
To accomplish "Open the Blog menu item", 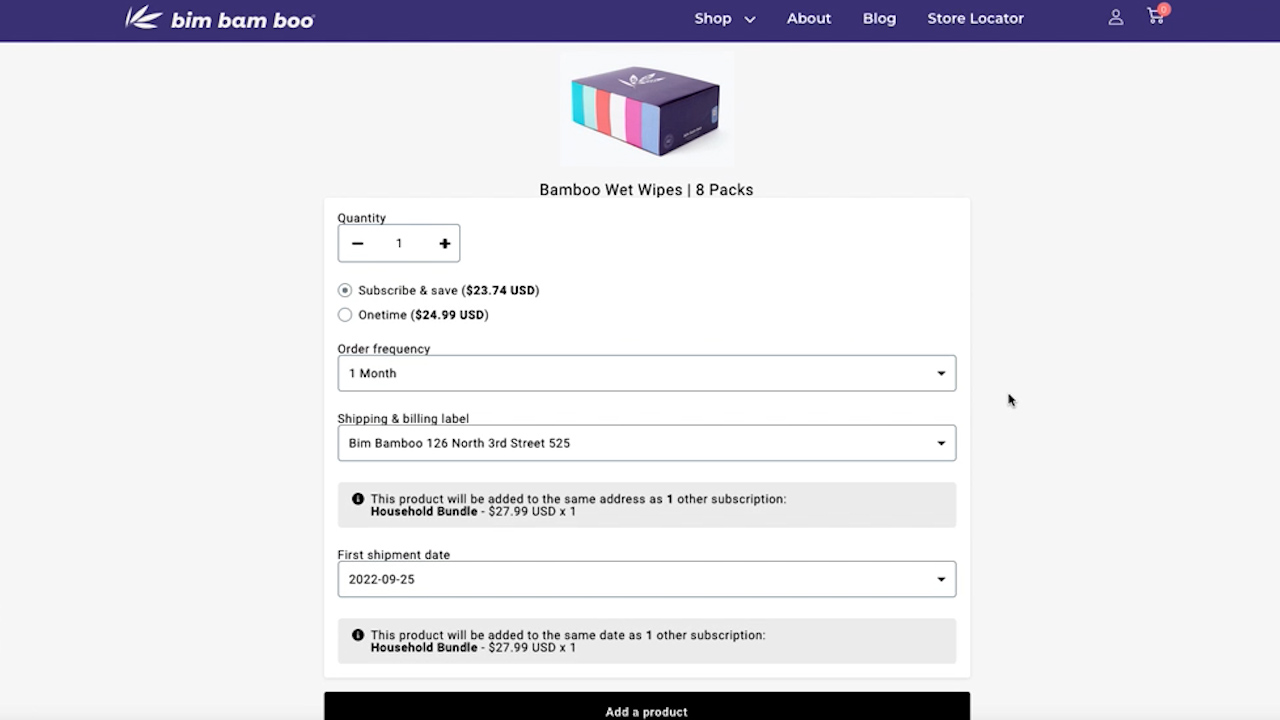I will tap(880, 18).
